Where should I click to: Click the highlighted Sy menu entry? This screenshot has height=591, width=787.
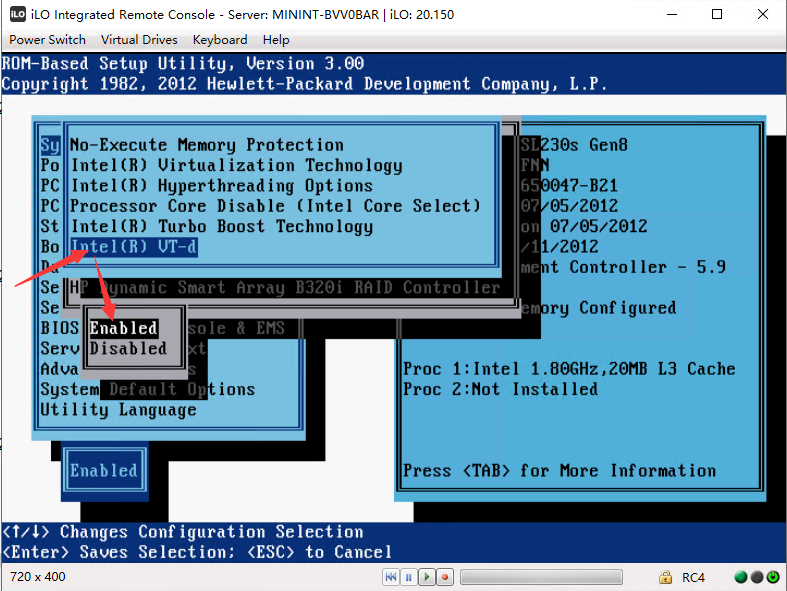click(x=50, y=146)
